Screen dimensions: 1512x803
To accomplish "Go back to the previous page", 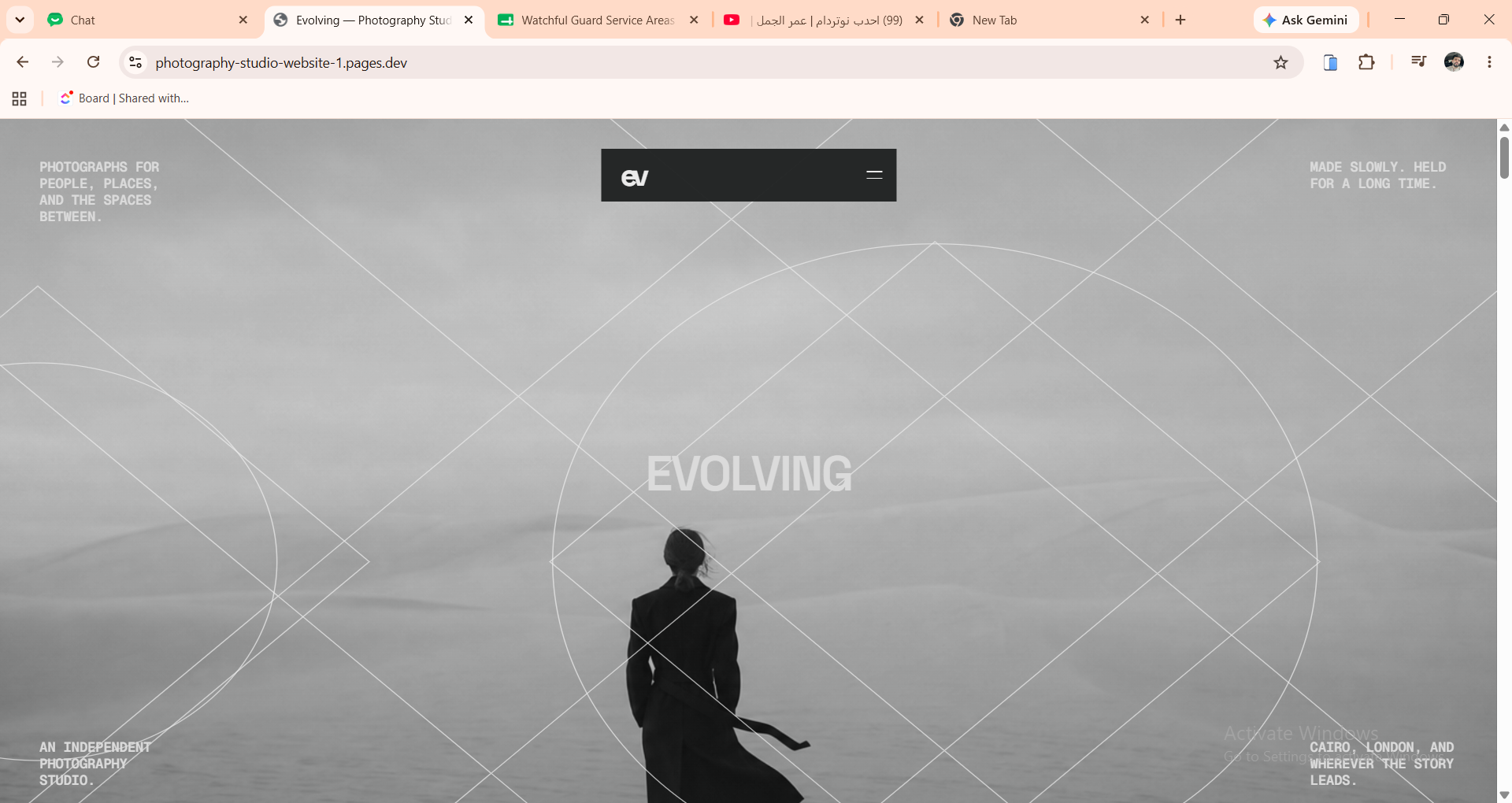I will pos(23,62).
